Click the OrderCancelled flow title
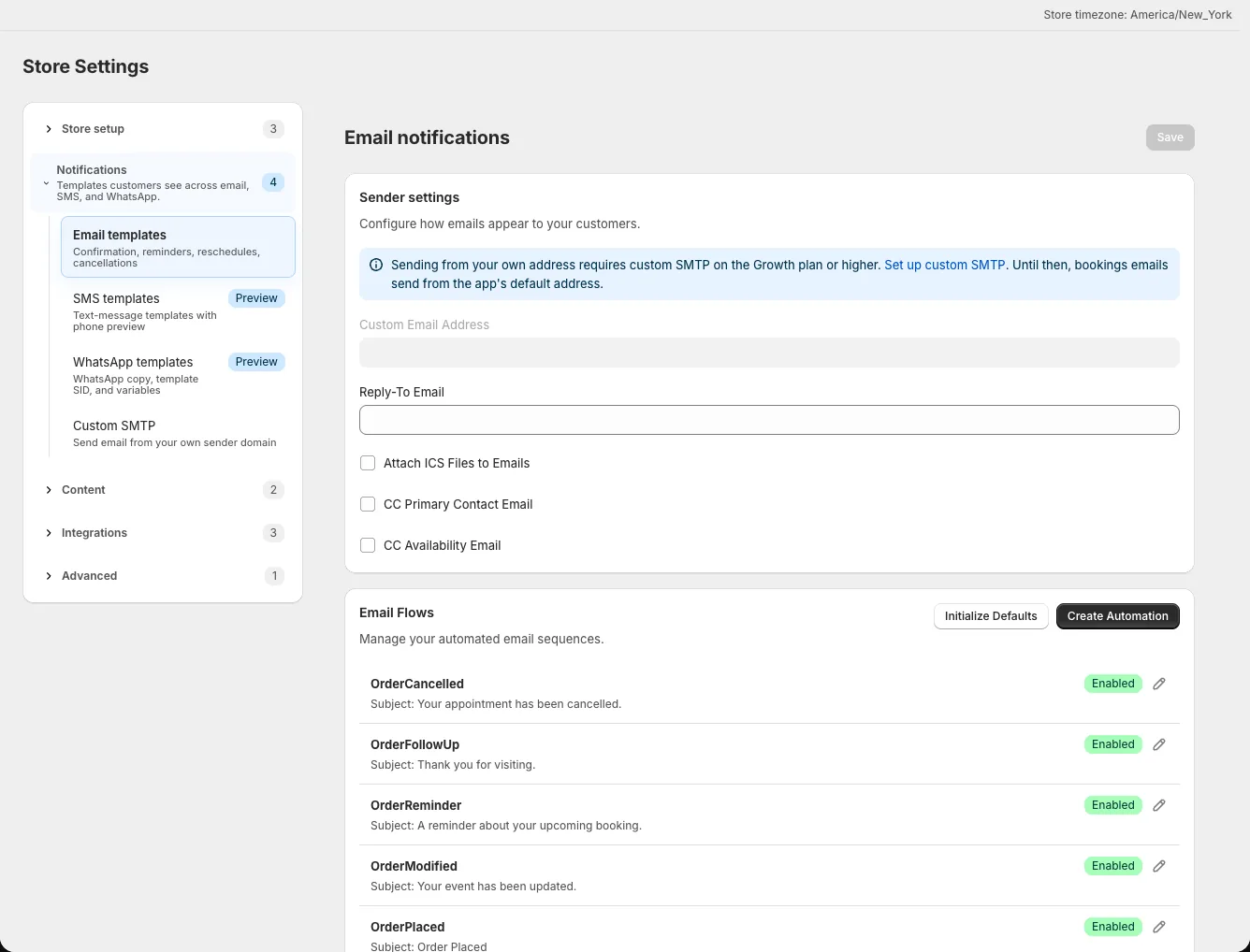Image resolution: width=1250 pixels, height=952 pixels. (417, 684)
